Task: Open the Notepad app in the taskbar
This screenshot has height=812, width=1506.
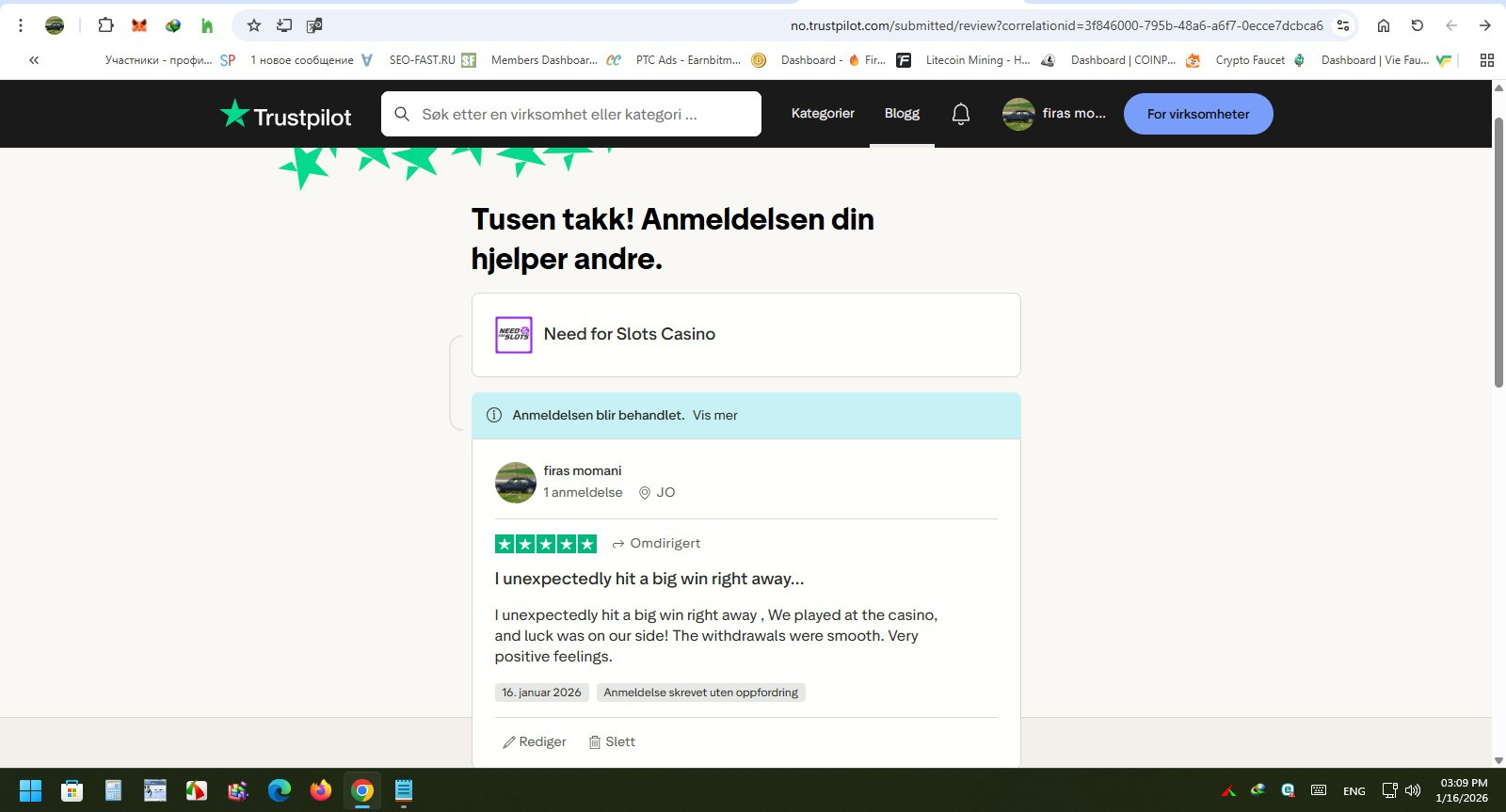Action: (x=404, y=790)
